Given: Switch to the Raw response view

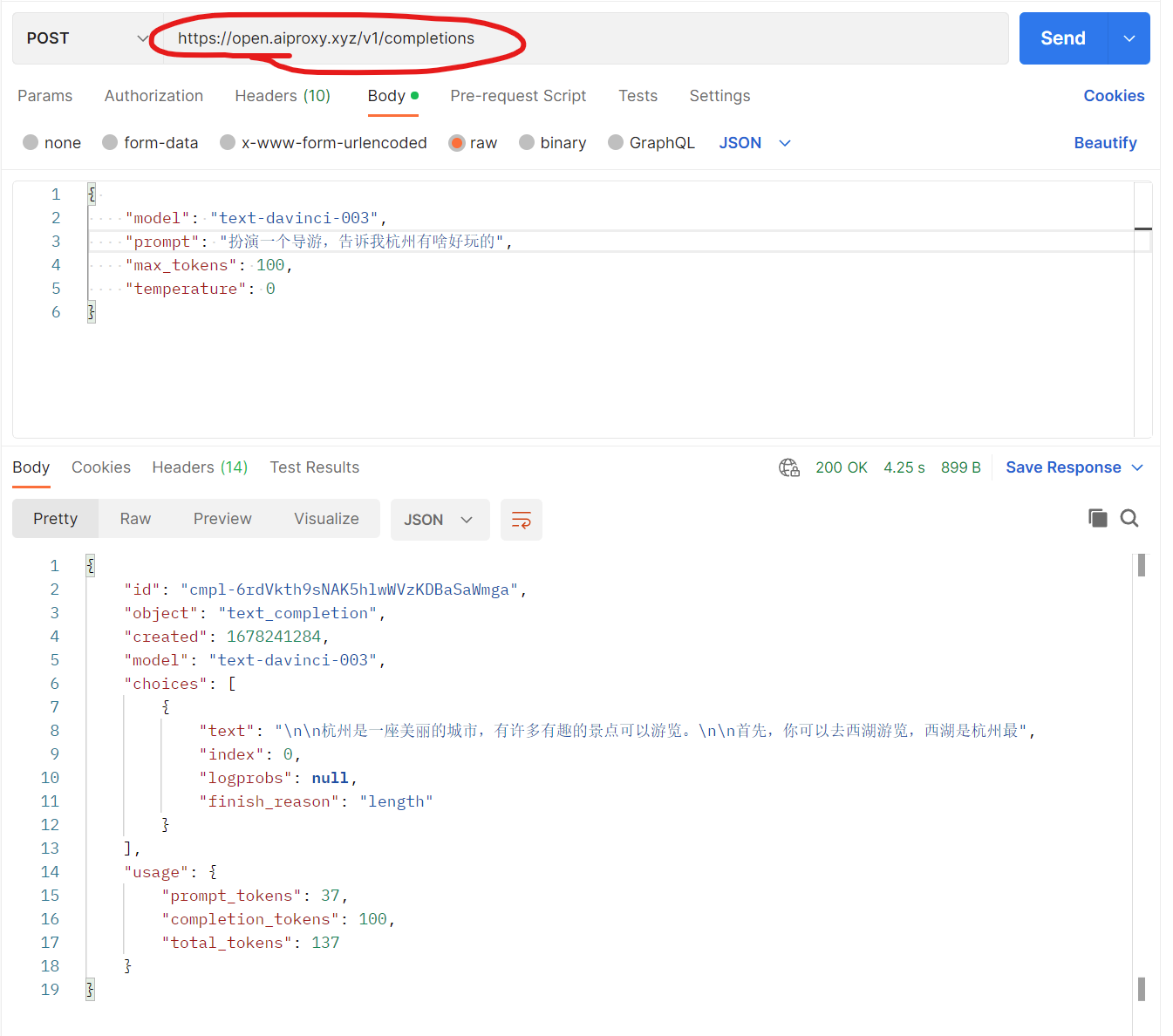Looking at the screenshot, I should click(x=134, y=518).
